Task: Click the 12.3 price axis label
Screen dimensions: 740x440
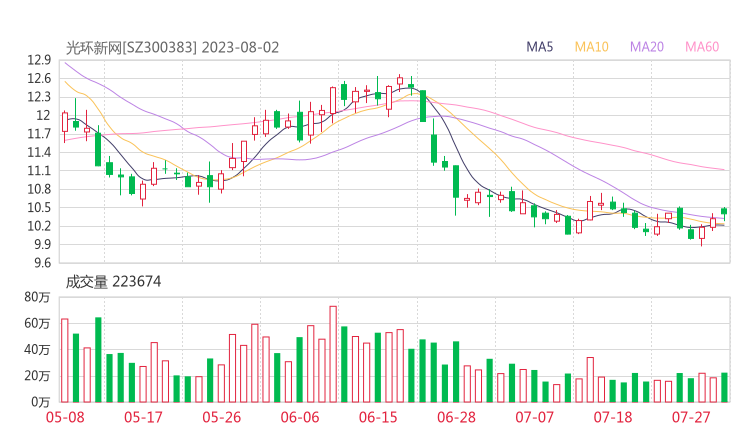Action: click(39, 97)
